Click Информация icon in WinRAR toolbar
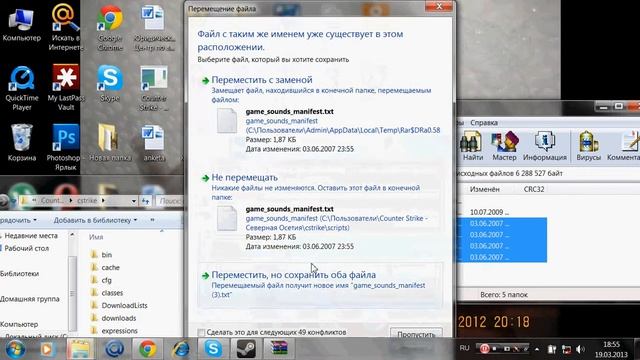The height and width of the screenshot is (360, 640). point(544,146)
